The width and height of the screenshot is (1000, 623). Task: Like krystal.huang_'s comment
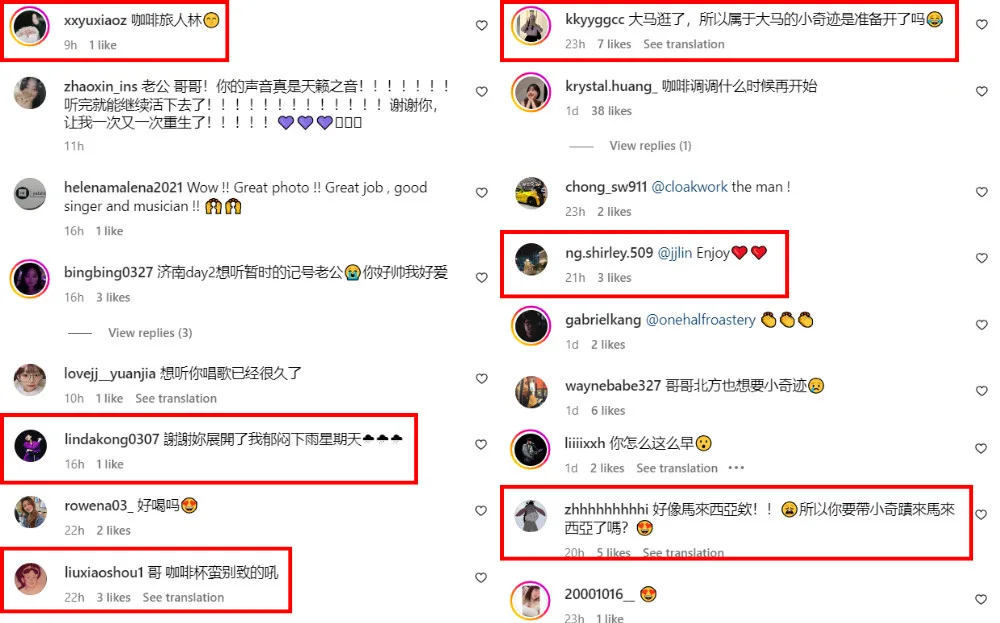(982, 92)
